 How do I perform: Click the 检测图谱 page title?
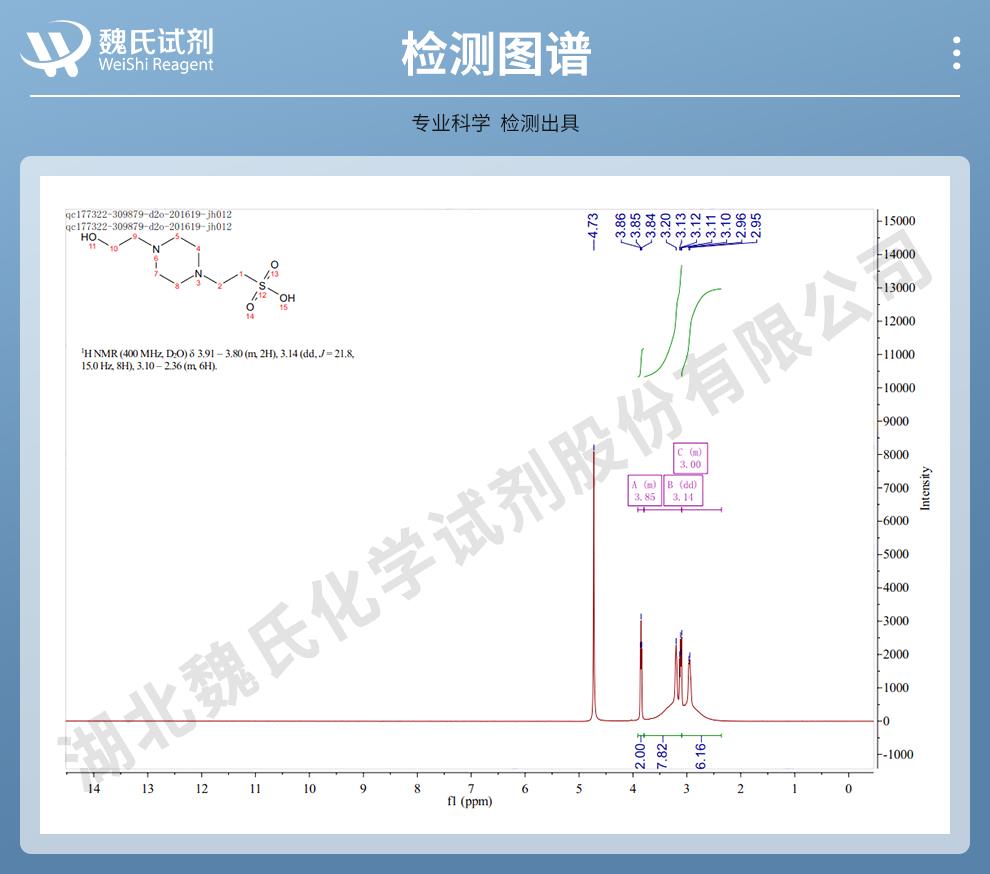[496, 53]
